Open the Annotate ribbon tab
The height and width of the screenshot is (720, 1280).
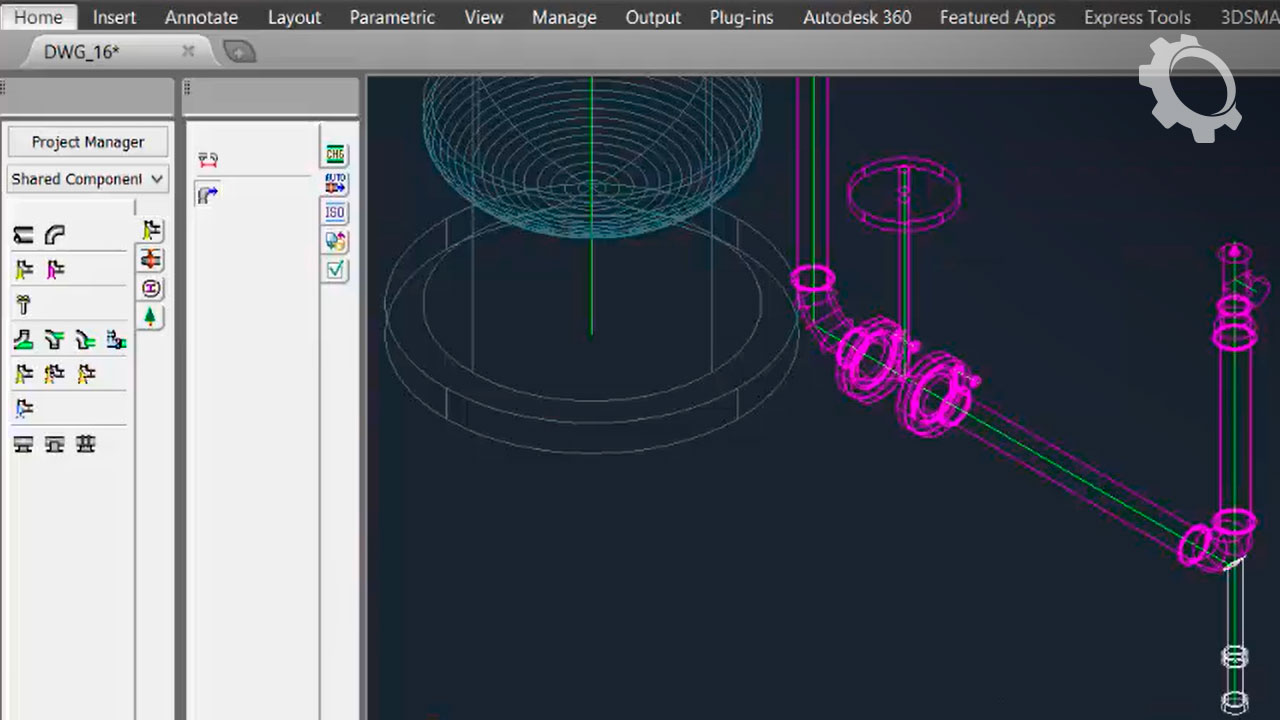(x=201, y=17)
